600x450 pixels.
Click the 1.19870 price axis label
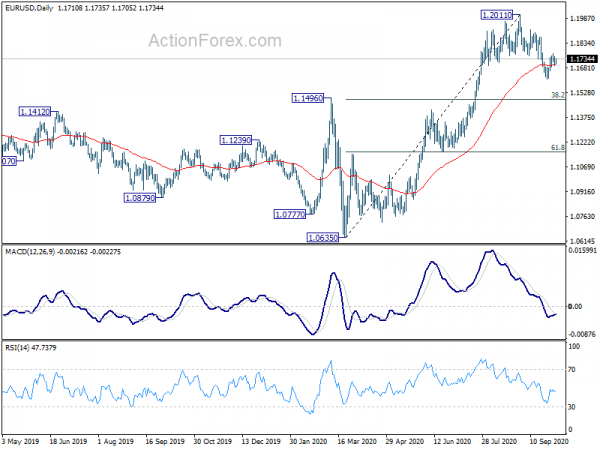tap(582, 18)
